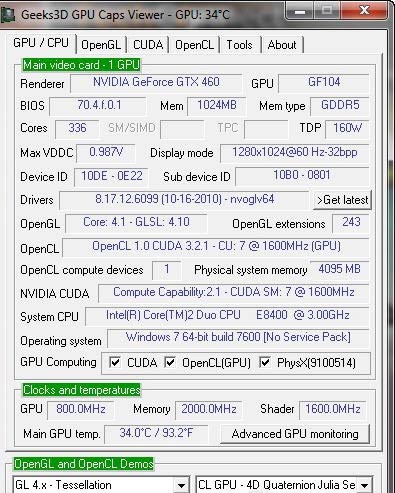The image size is (395, 493).
Task: Toggle the OpenCL(GPU) checkbox
Action: [x=170, y=362]
